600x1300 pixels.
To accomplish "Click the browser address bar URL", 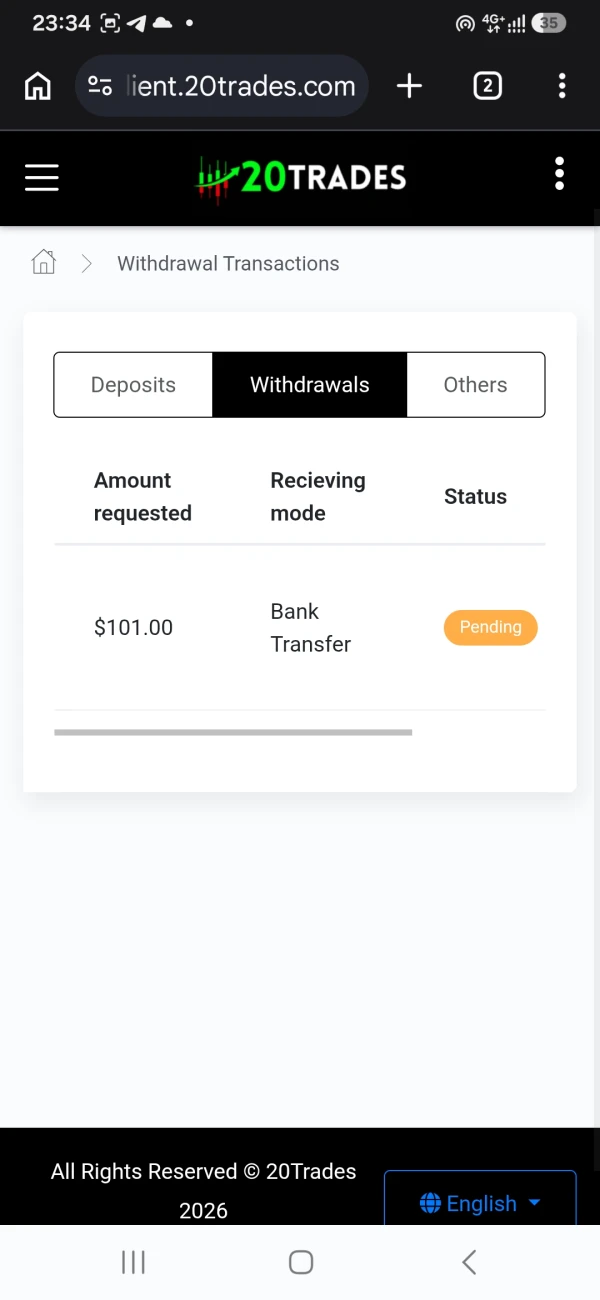I will [x=242, y=86].
